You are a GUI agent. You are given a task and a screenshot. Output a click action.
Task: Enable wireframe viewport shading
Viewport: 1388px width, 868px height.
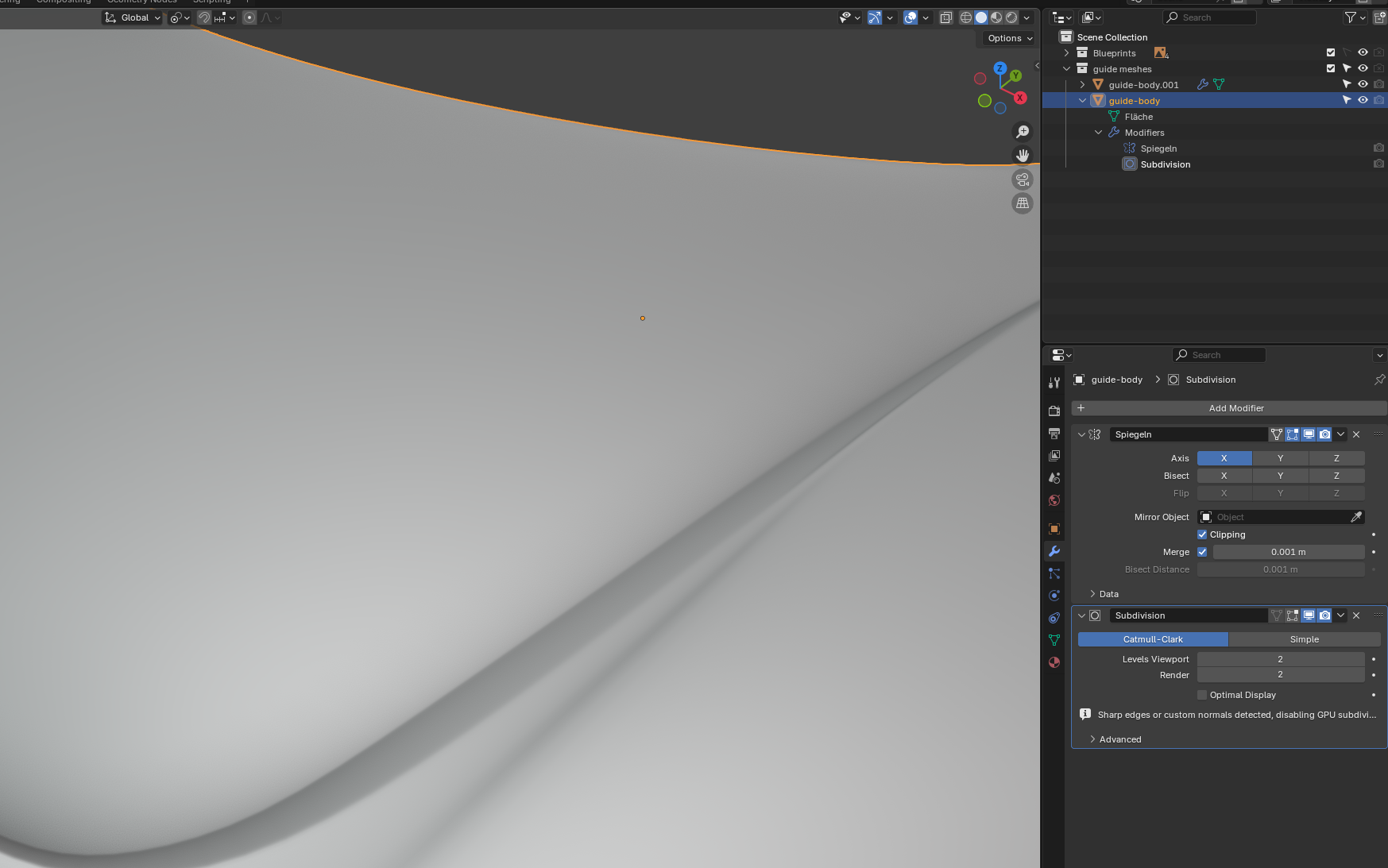tap(966, 17)
